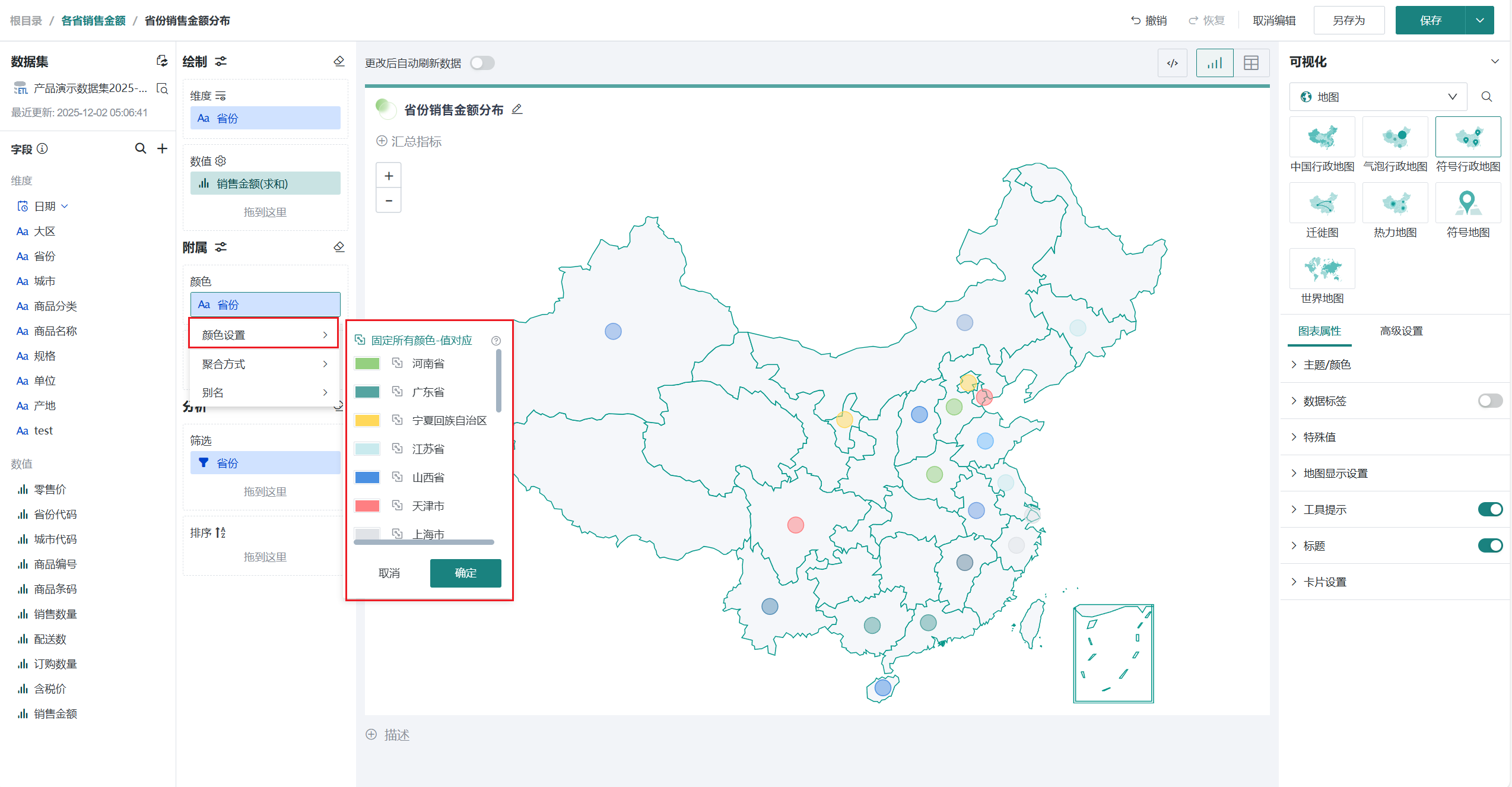Switch to table view icon
Screen dimensions: 1512x787
(x=1251, y=63)
